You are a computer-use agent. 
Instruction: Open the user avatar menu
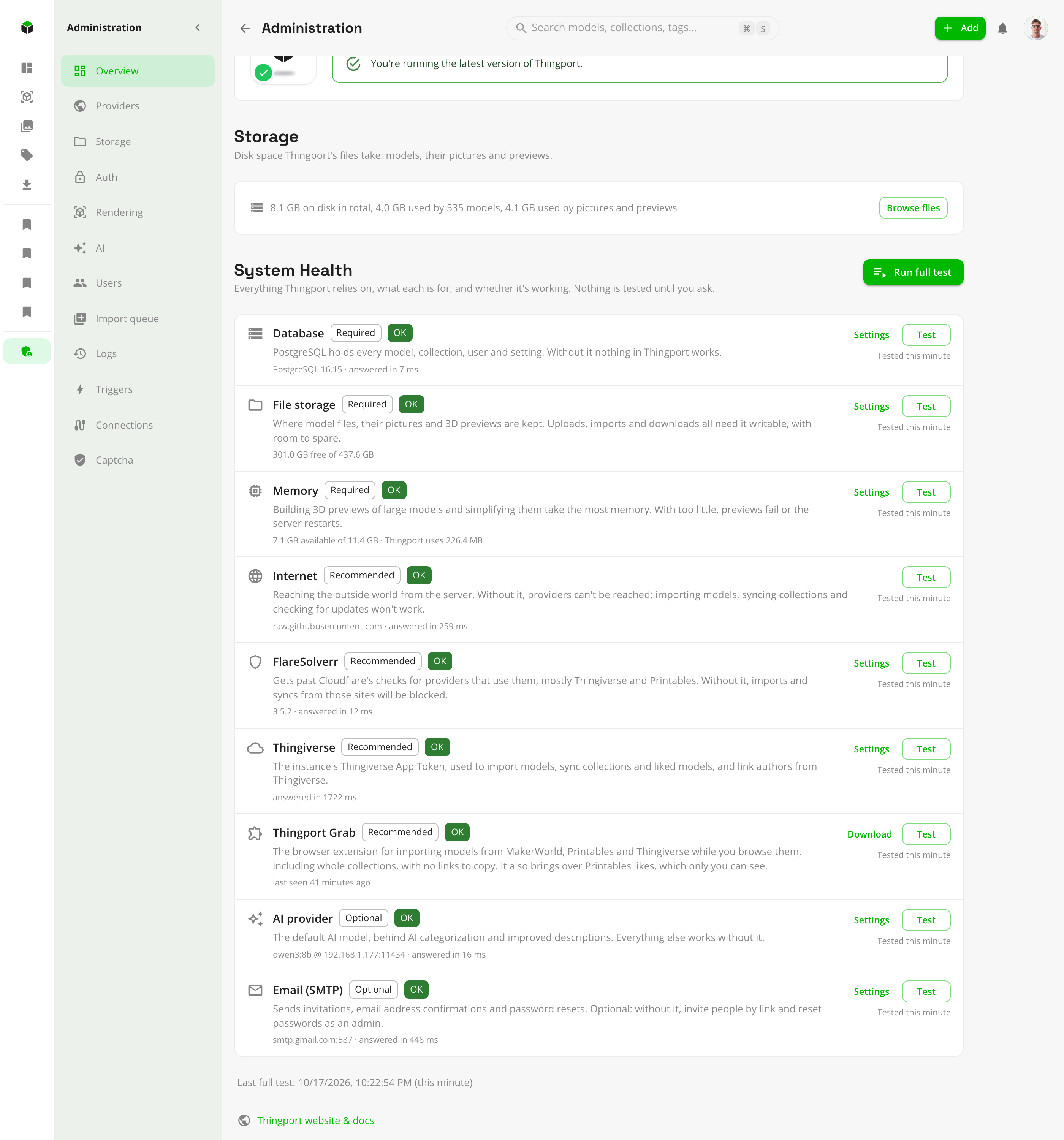pyautogui.click(x=1035, y=28)
